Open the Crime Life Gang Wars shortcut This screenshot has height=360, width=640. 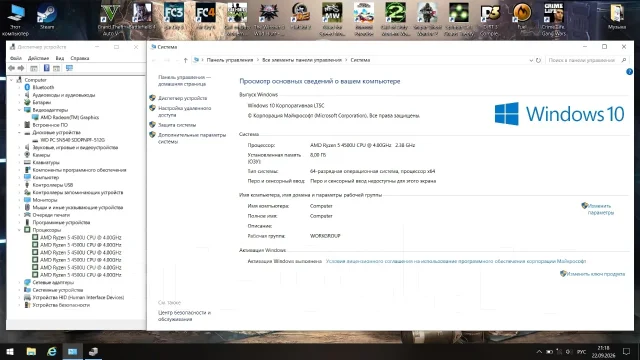tap(553, 19)
